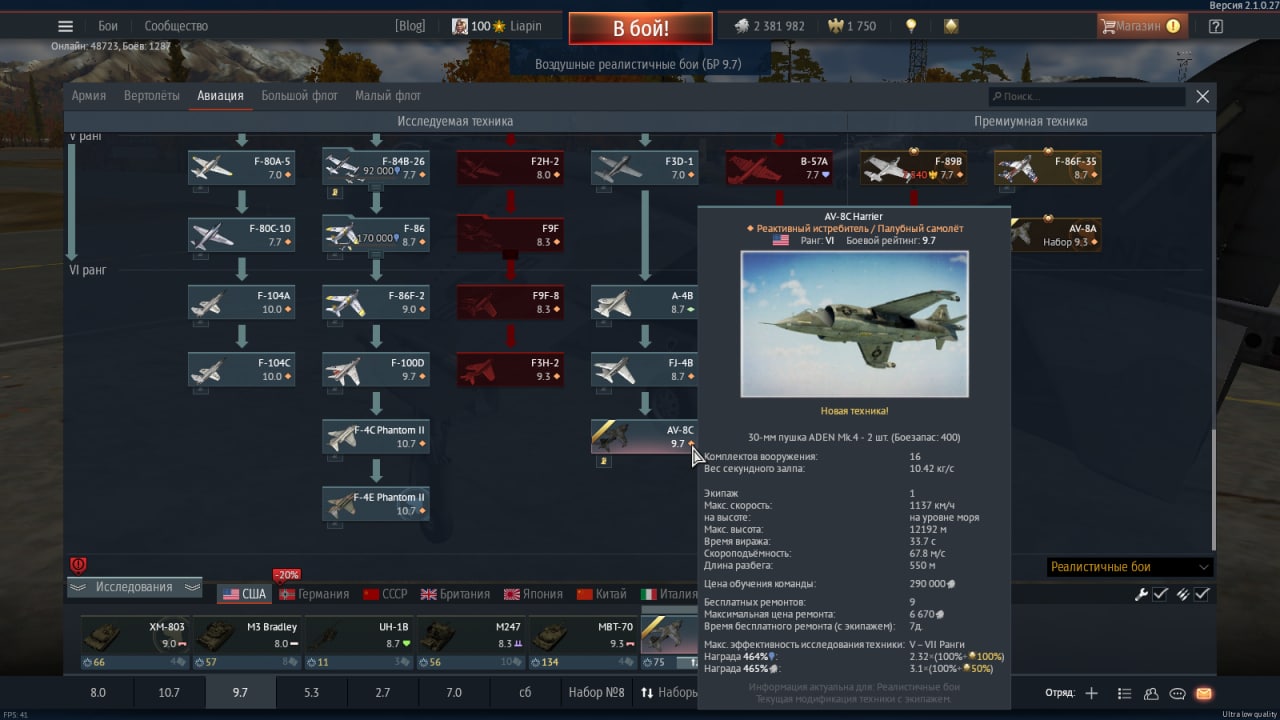Viewport: 1280px width, 720px height.
Task: Close the research tree window
Action: tap(1202, 96)
